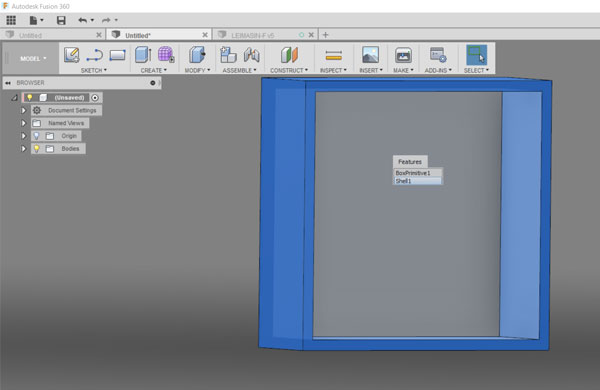This screenshot has height=390, width=600.
Task: Select Insert image icon
Action: click(x=370, y=55)
